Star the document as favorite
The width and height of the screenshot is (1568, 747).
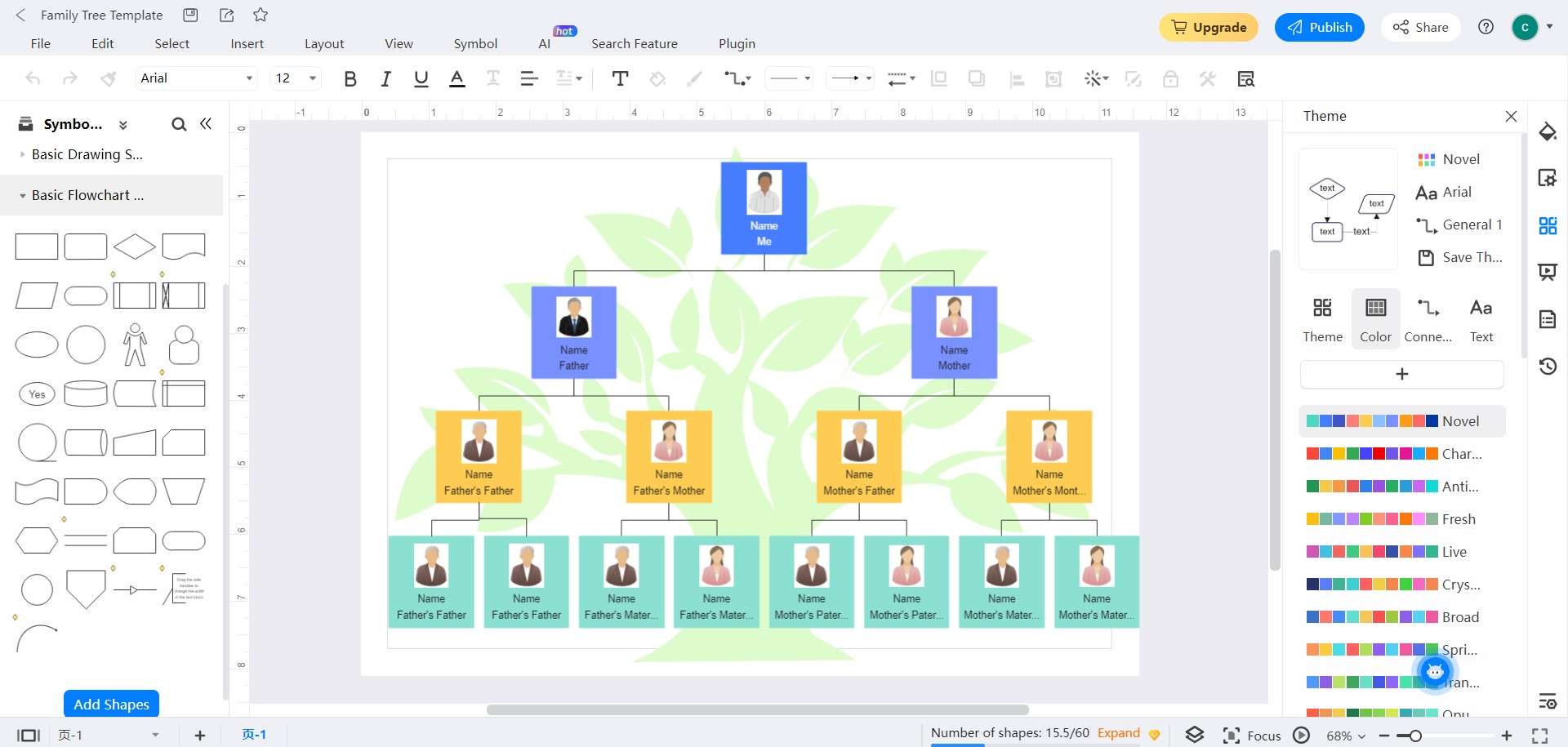(x=261, y=15)
